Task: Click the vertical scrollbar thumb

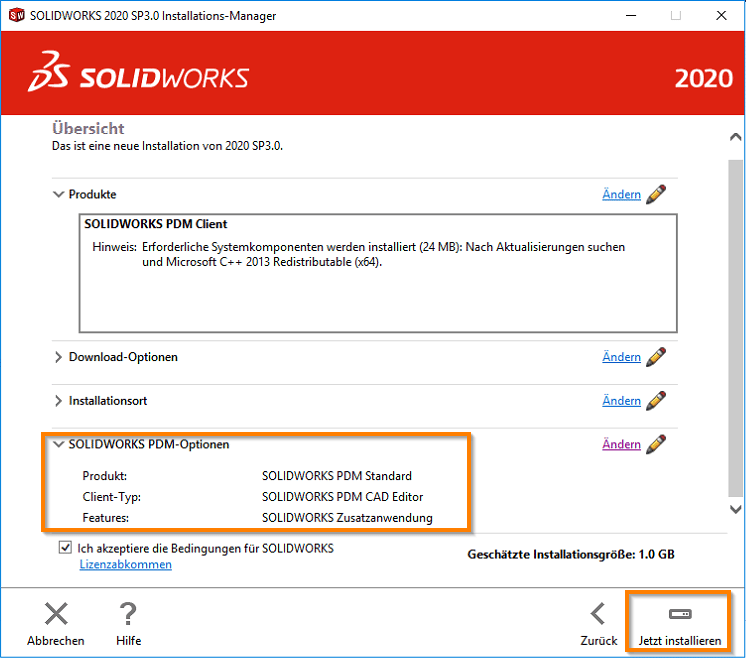Action: tap(735, 328)
